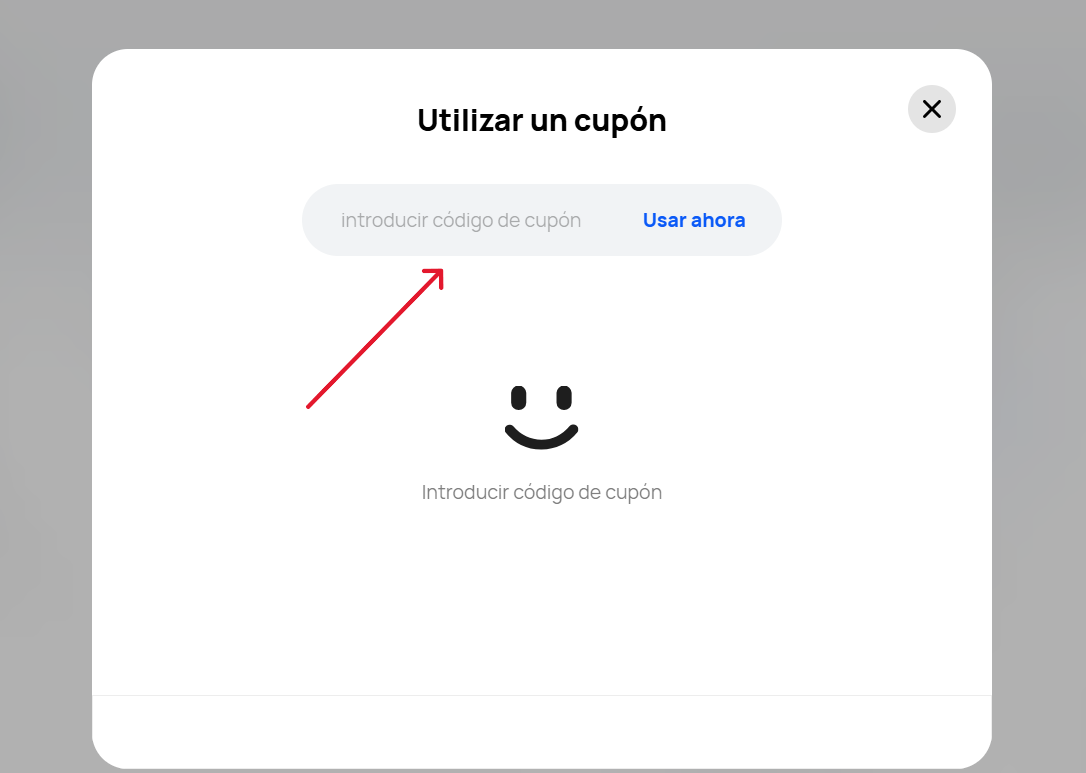Click the gray overlay above the dialog

(540, 22)
